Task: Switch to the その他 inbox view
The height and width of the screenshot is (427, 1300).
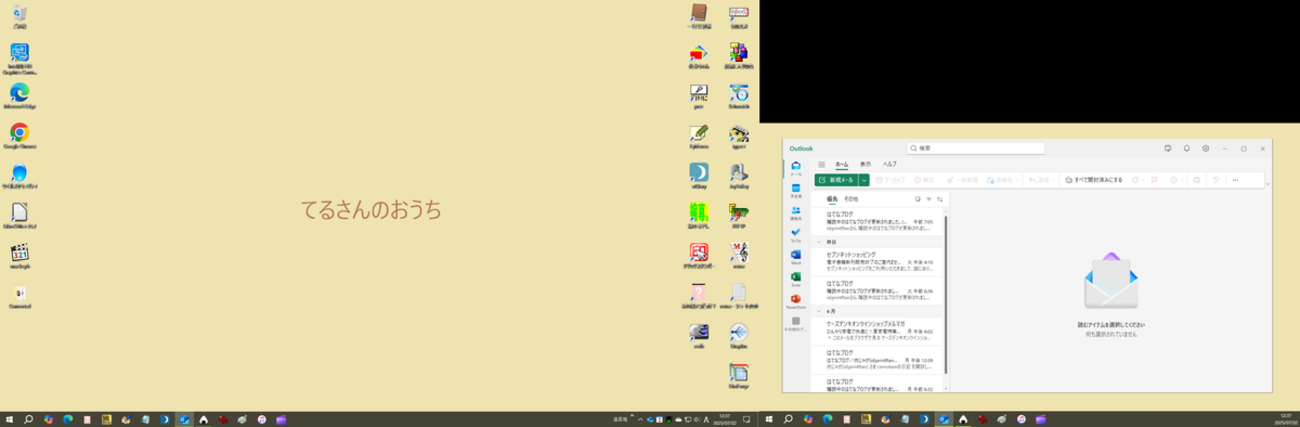Action: [x=851, y=199]
